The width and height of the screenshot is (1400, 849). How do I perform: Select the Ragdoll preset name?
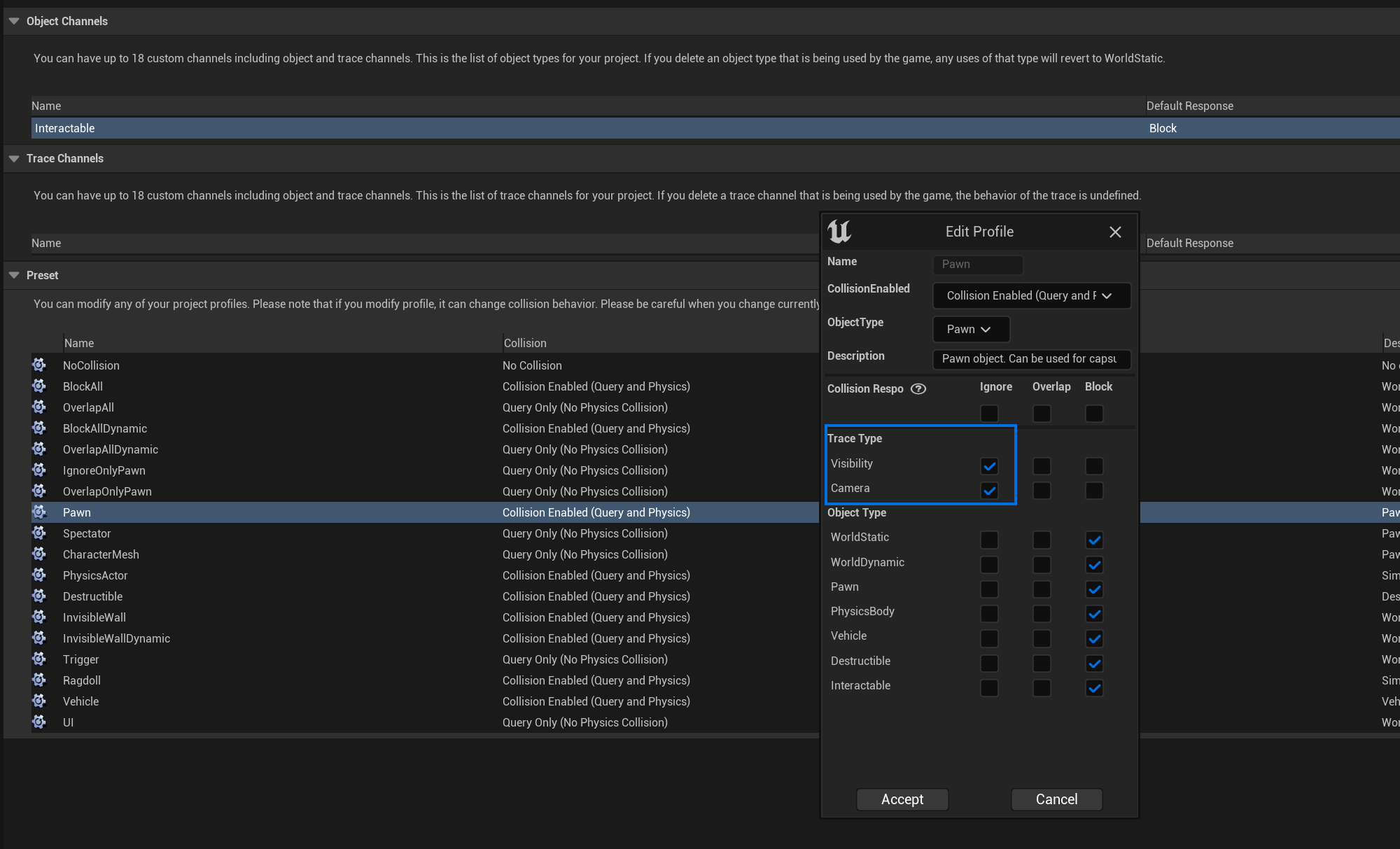tap(82, 680)
